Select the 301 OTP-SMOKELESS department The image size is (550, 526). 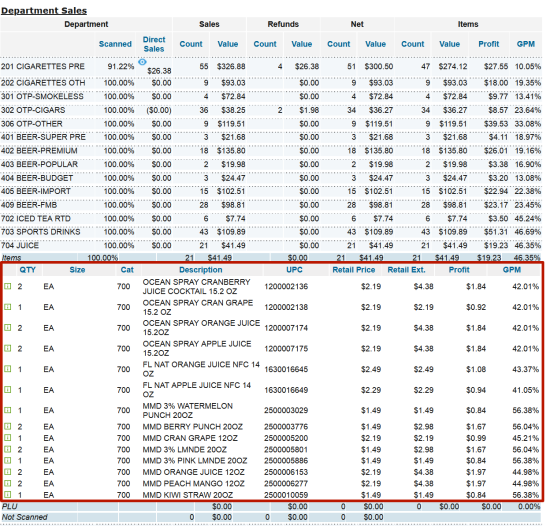pos(42,96)
